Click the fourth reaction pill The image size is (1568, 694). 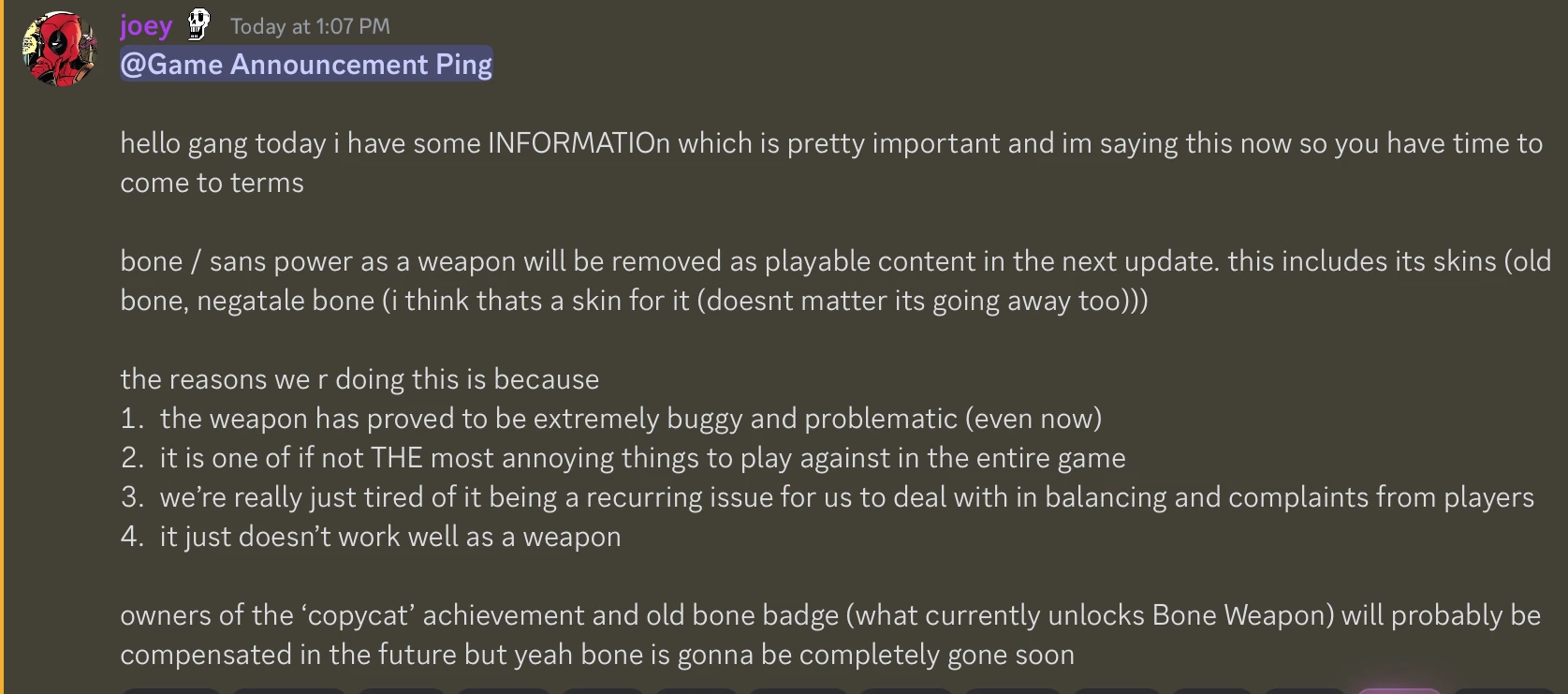pos(508,690)
